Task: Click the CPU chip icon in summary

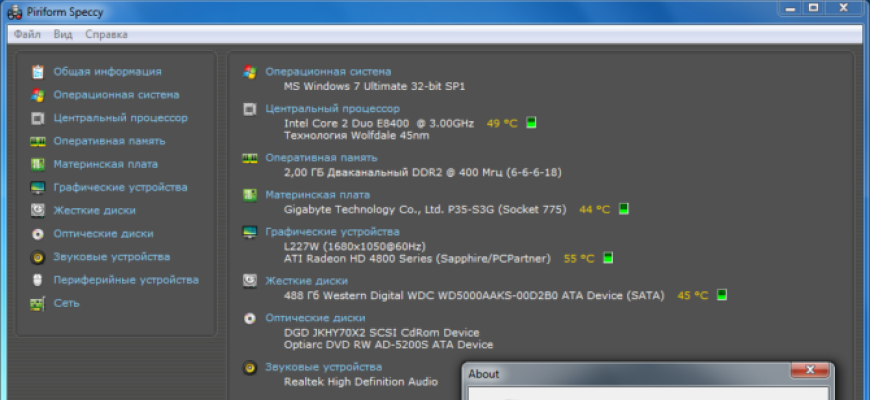Action: point(250,109)
